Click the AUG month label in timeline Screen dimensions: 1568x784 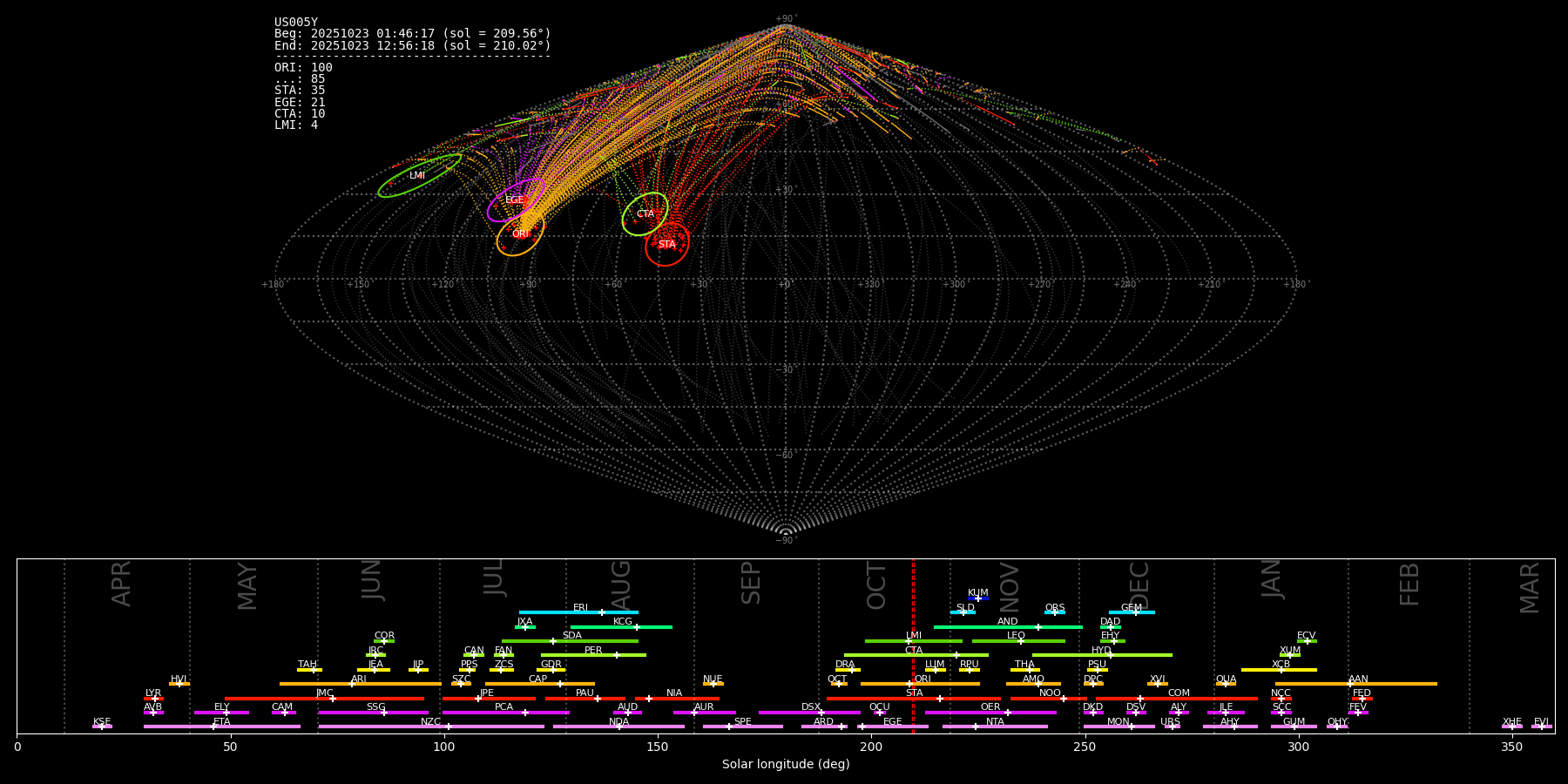point(621,585)
